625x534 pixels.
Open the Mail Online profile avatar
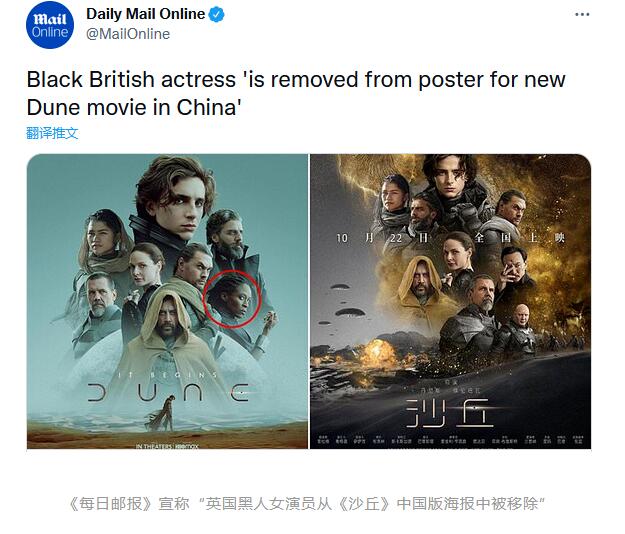click(50, 25)
